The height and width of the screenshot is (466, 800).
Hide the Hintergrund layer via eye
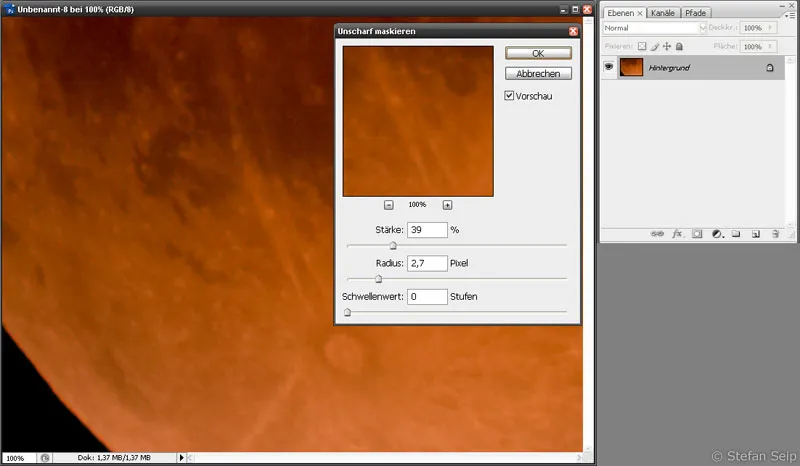[x=609, y=67]
